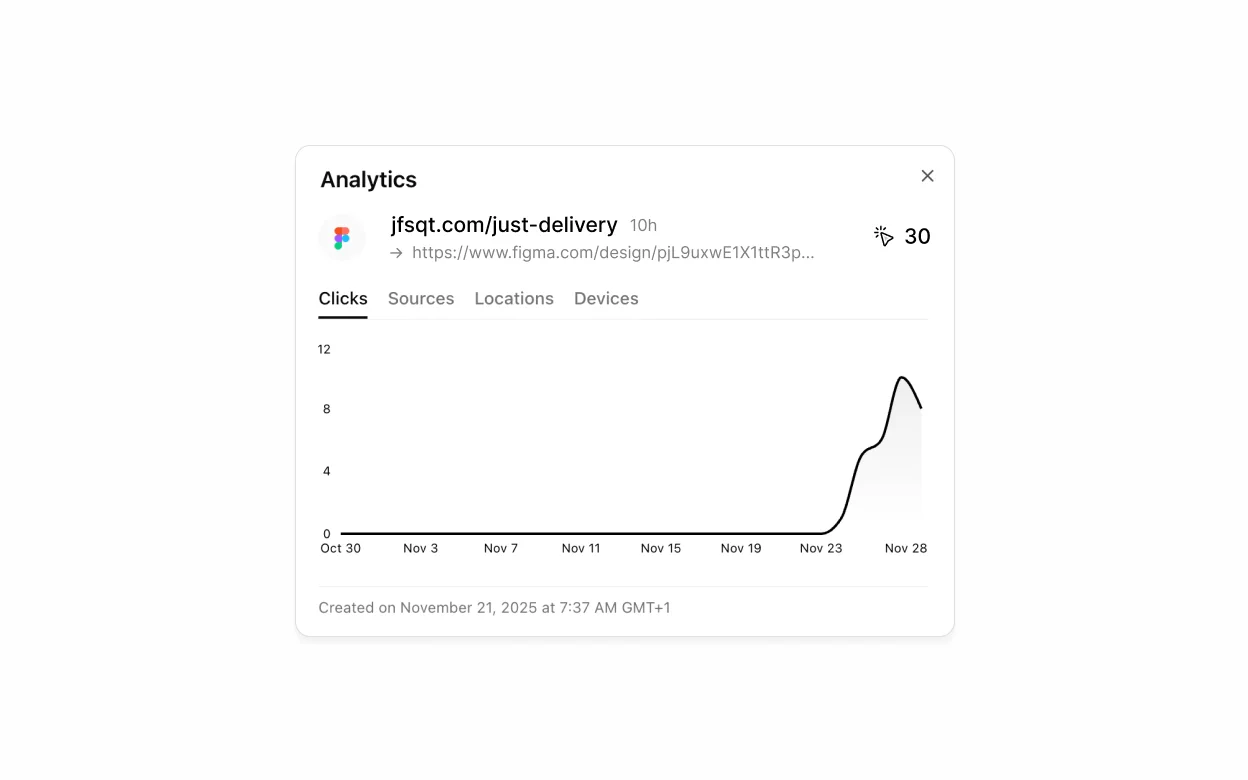
Task: Click the 10h timestamp label
Action: coord(643,225)
